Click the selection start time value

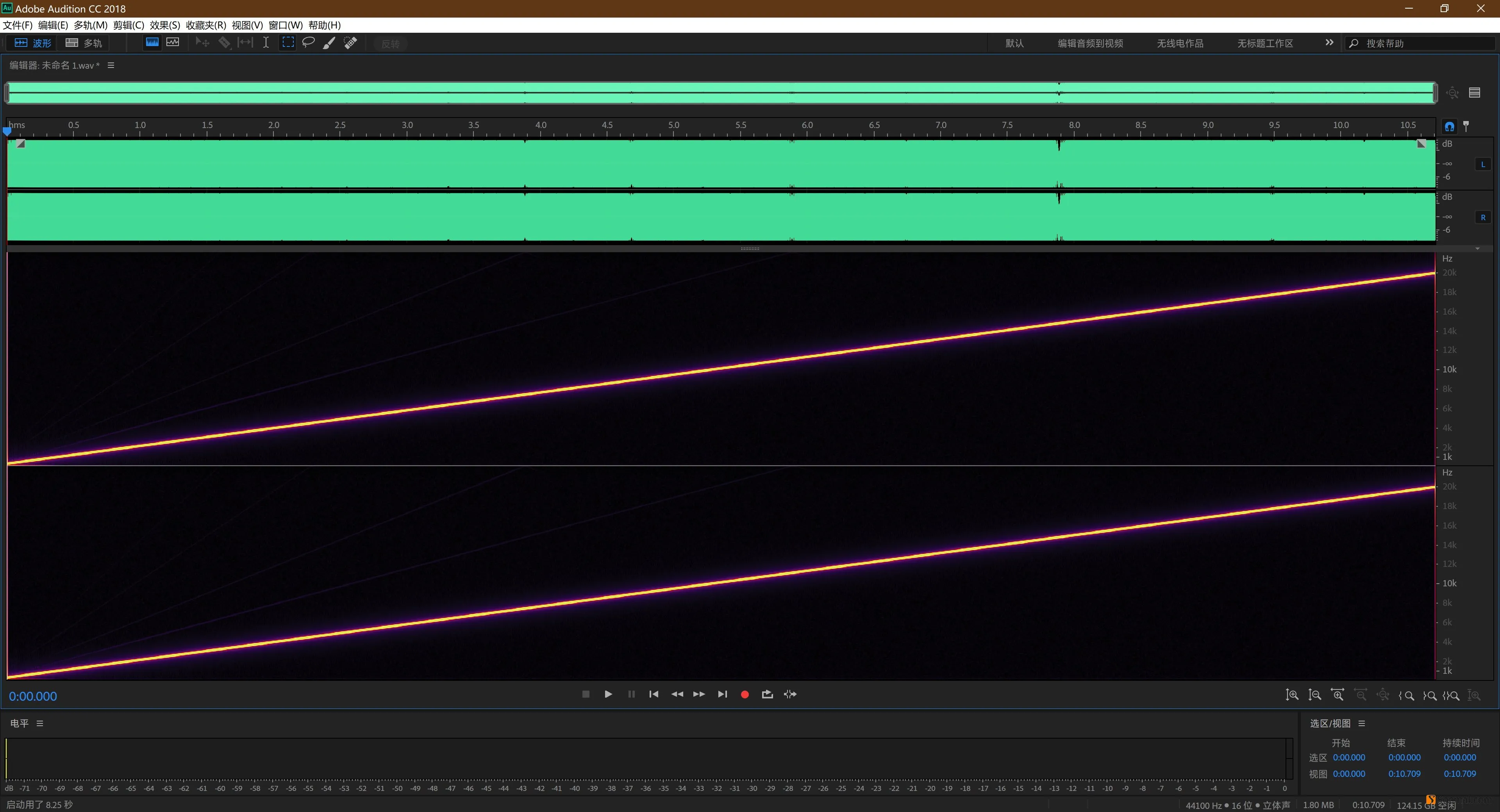click(x=1348, y=757)
